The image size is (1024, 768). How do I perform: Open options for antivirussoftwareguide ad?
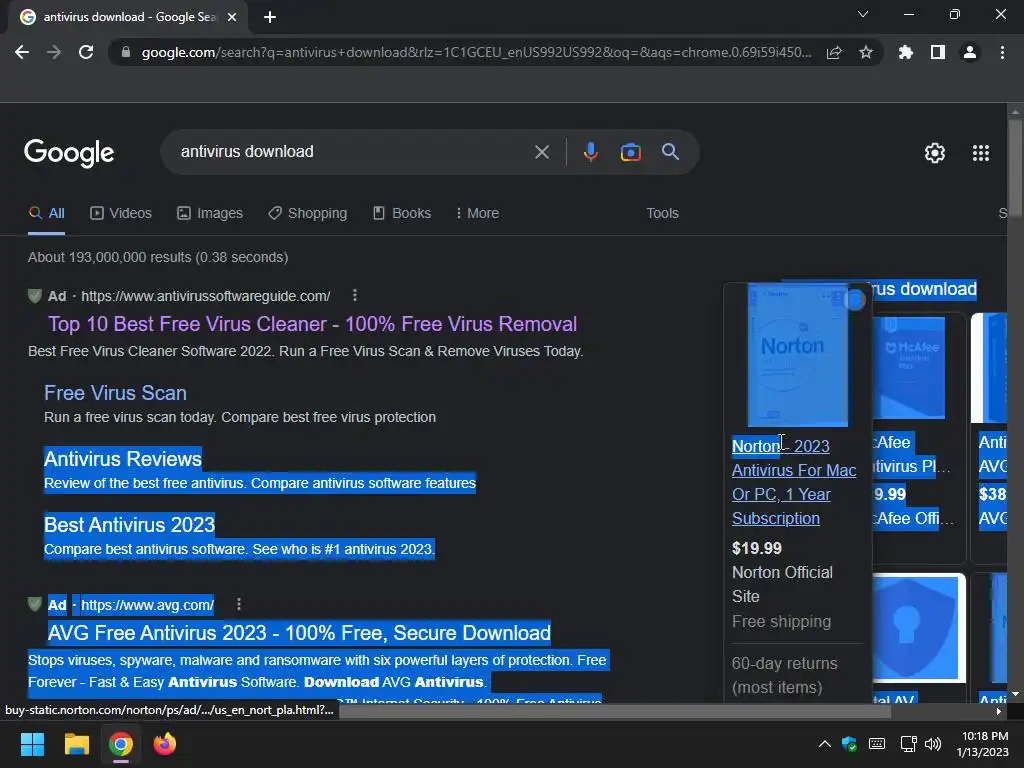click(355, 296)
